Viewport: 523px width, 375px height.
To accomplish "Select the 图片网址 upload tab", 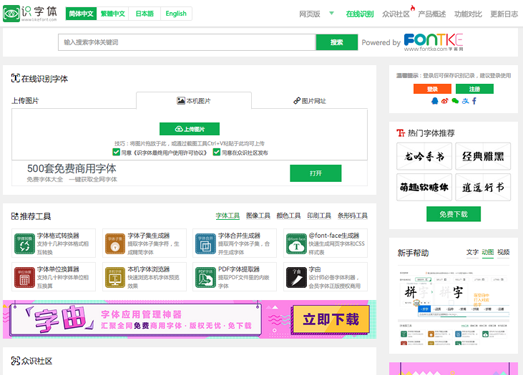I will coord(310,100).
